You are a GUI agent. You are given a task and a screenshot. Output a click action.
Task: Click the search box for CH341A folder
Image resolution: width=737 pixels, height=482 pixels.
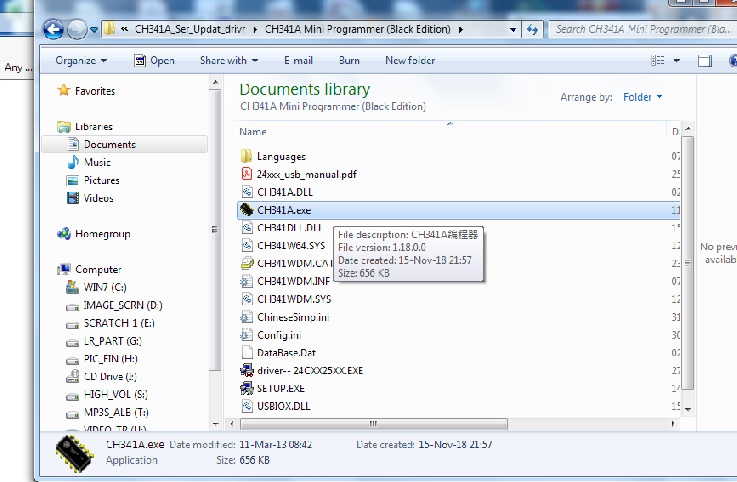(x=642, y=29)
